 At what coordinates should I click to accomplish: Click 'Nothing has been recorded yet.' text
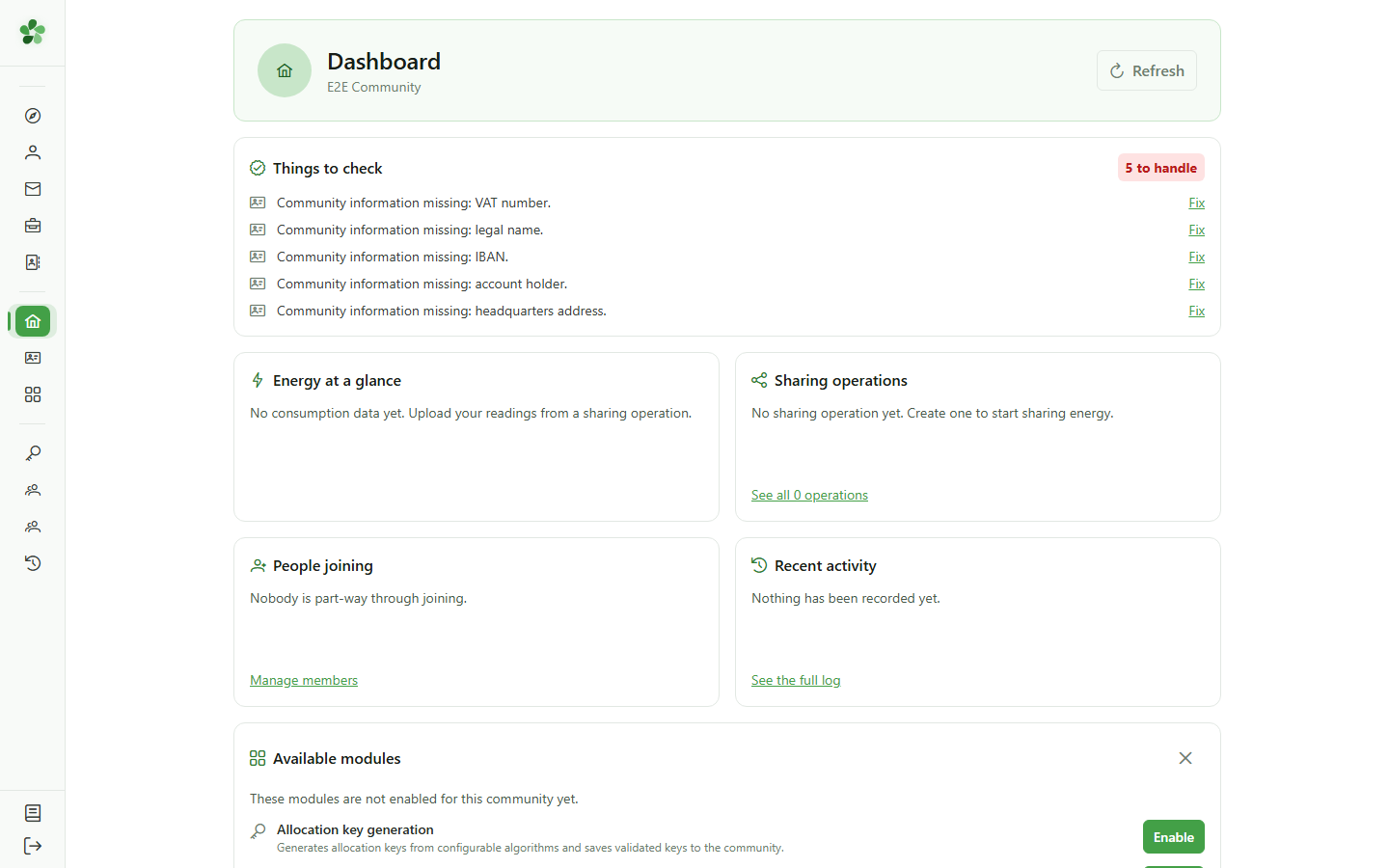click(846, 598)
